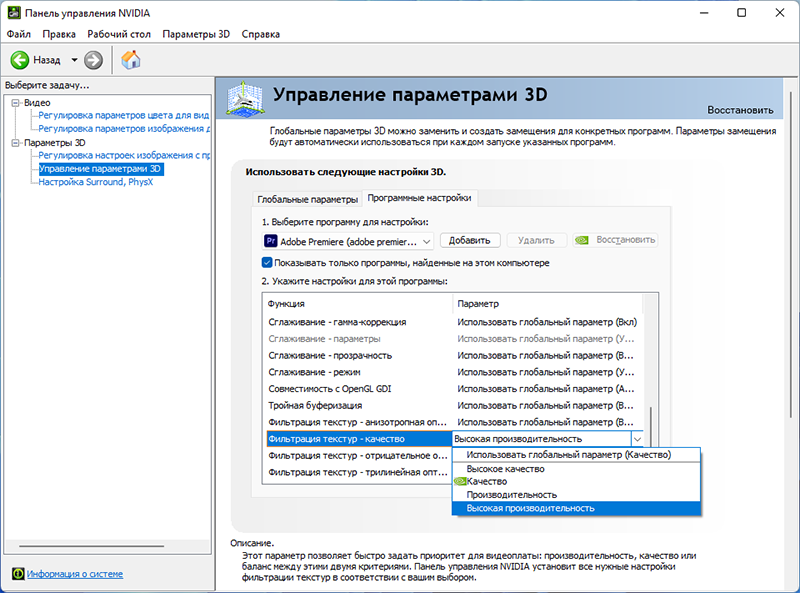Click the Adobe Premiere Pr icon in combo box
The height and width of the screenshot is (593, 800).
click(x=270, y=241)
